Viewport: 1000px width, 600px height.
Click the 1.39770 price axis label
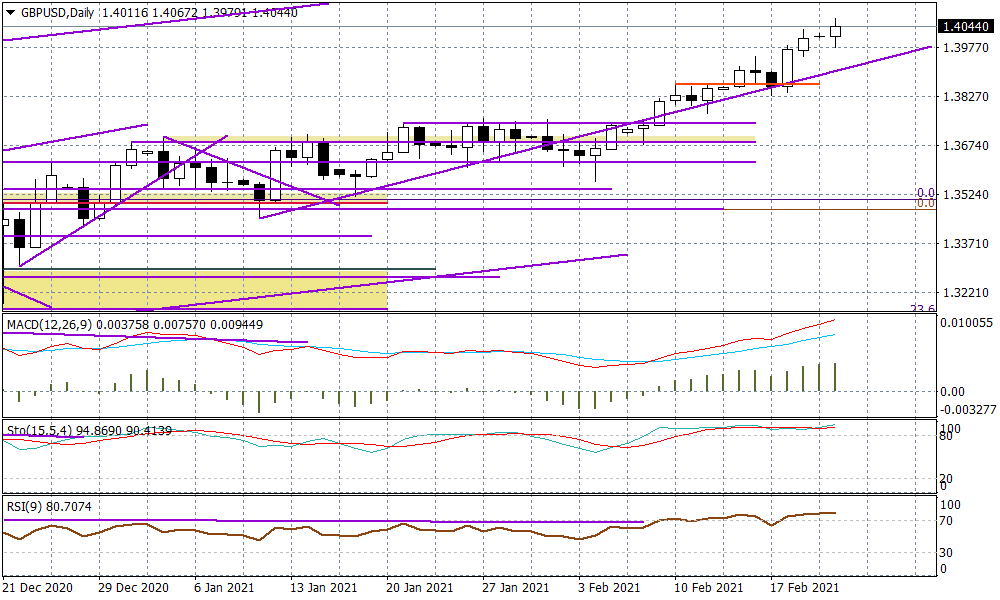click(966, 48)
